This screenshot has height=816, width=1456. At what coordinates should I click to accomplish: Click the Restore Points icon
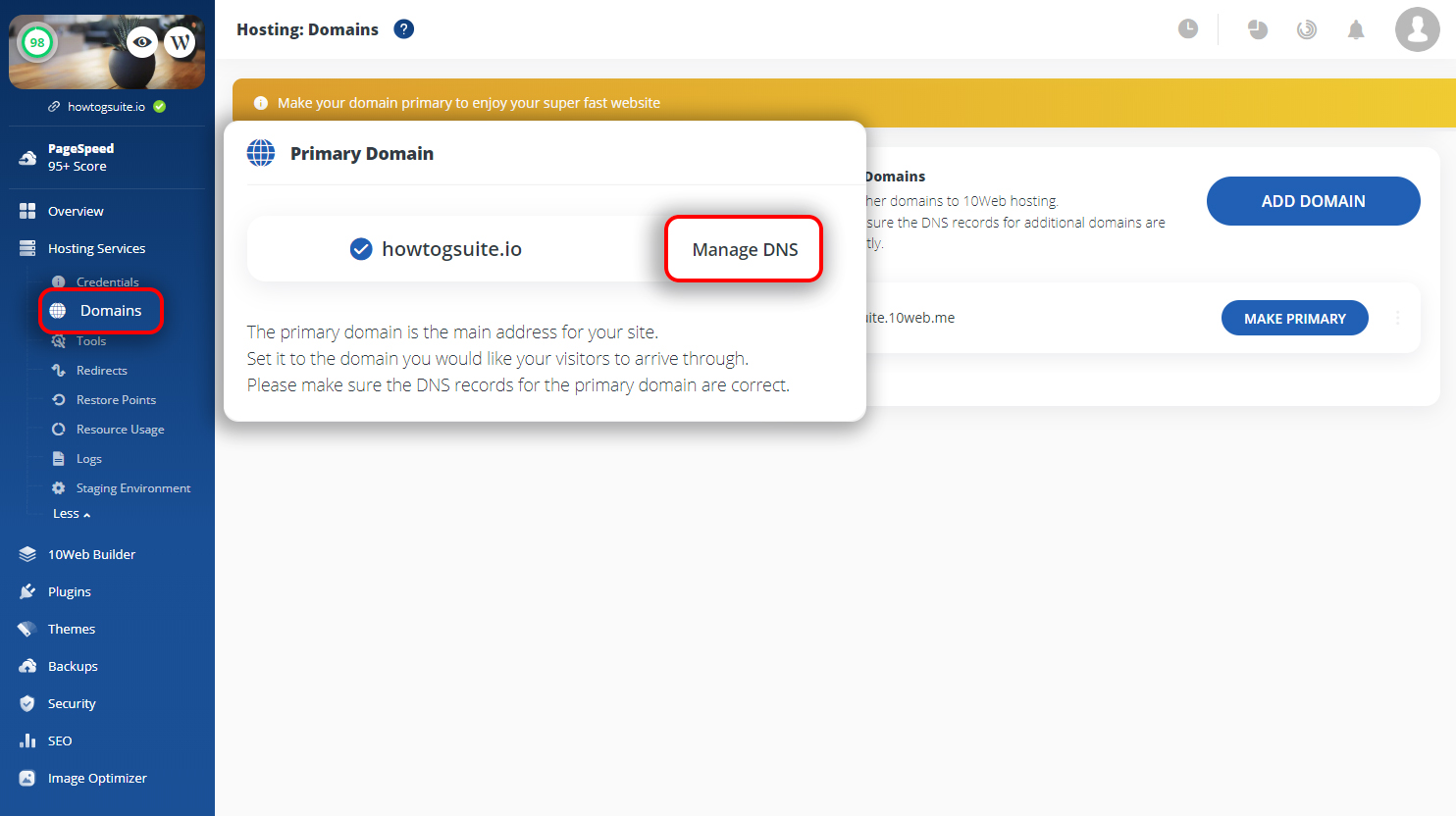(59, 400)
